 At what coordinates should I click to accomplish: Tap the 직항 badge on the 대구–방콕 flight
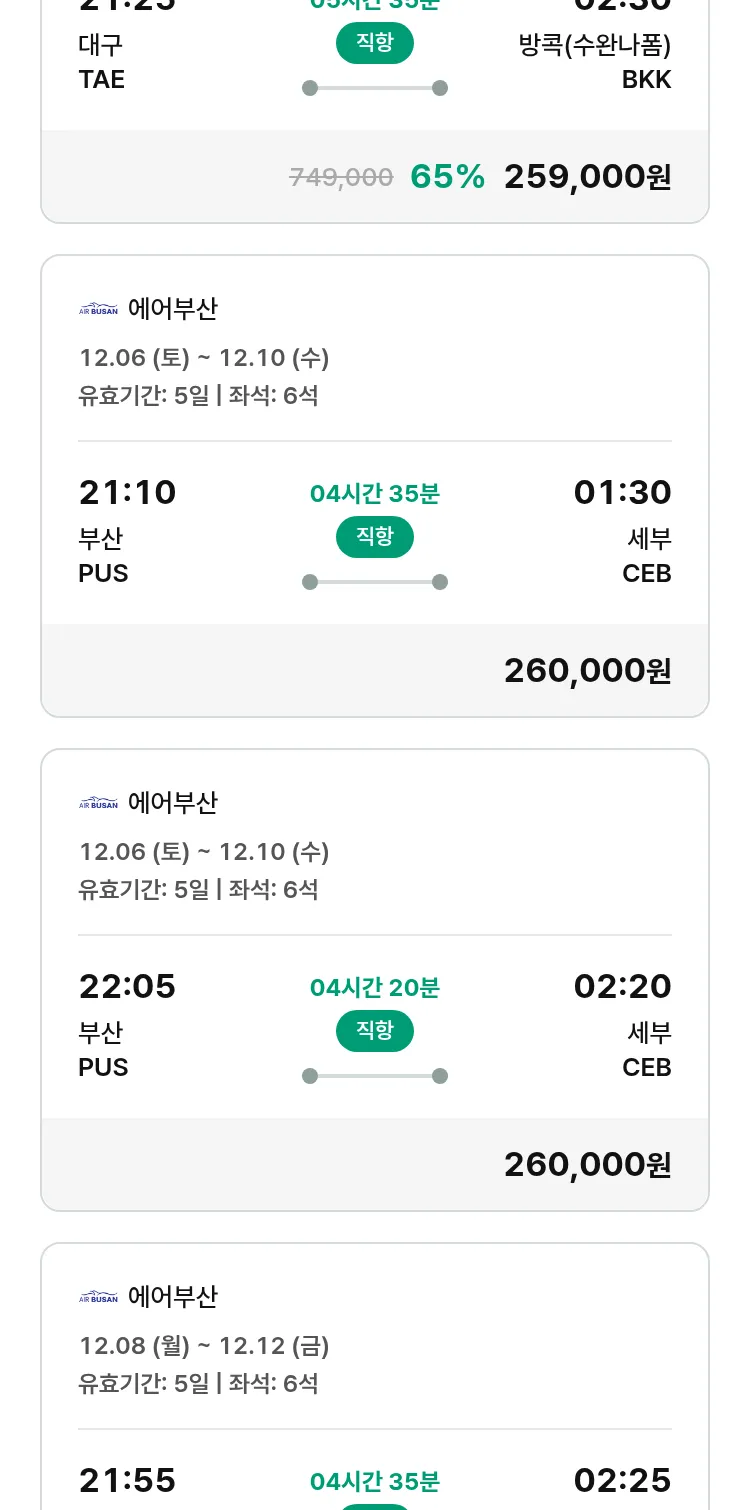375,43
